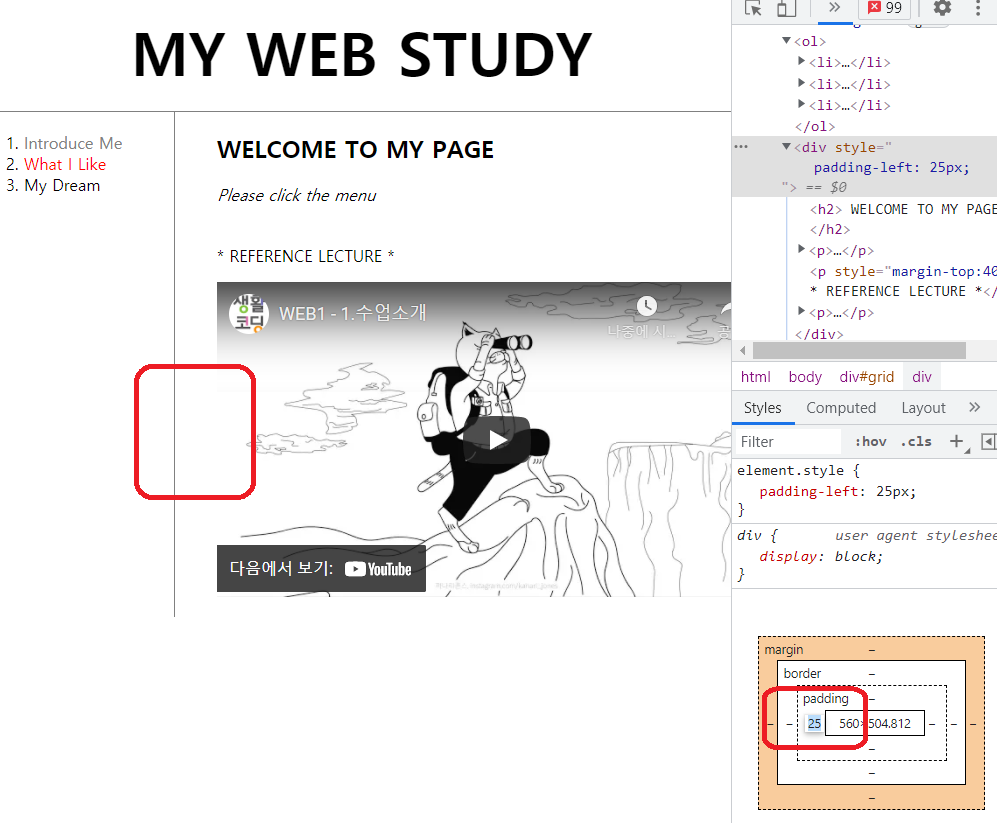Click the user agent stylesheet label
Viewport: 997px width, 823px height.
click(915, 536)
